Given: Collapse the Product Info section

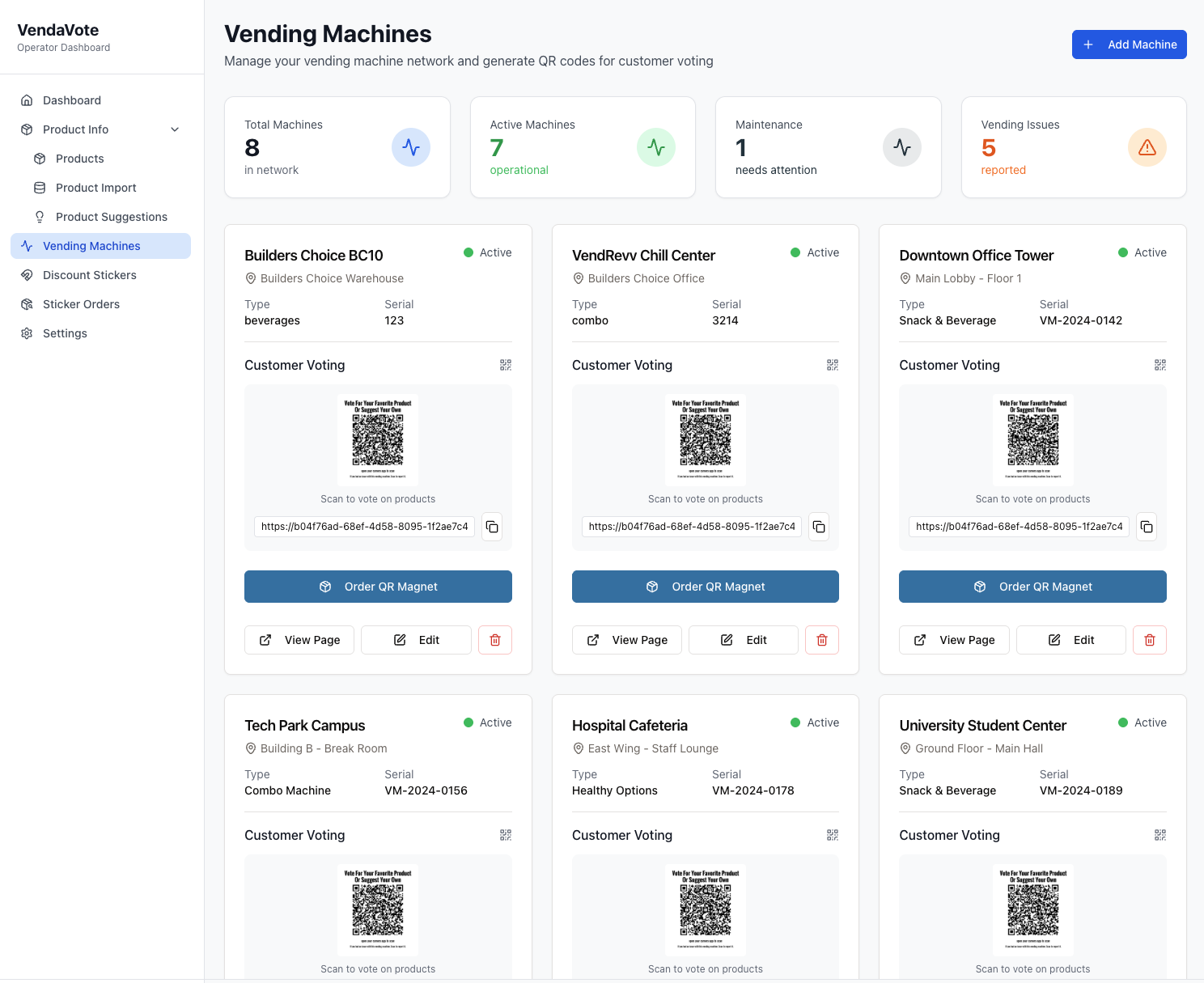Looking at the screenshot, I should coord(175,129).
